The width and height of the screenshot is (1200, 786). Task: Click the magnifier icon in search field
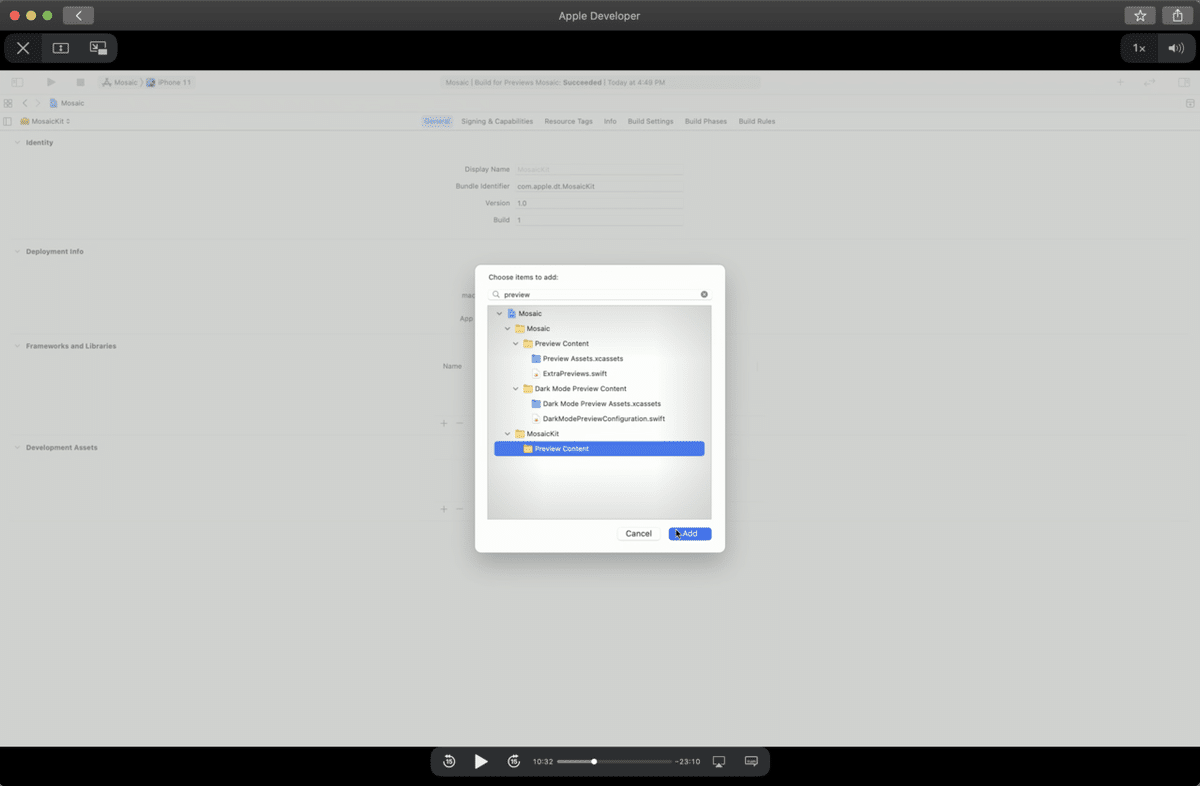point(497,295)
